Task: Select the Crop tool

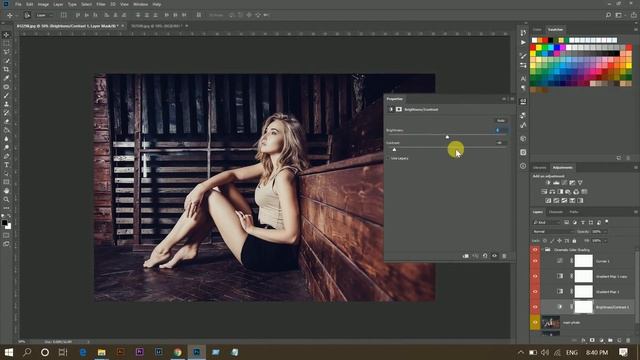Action: 6,69
